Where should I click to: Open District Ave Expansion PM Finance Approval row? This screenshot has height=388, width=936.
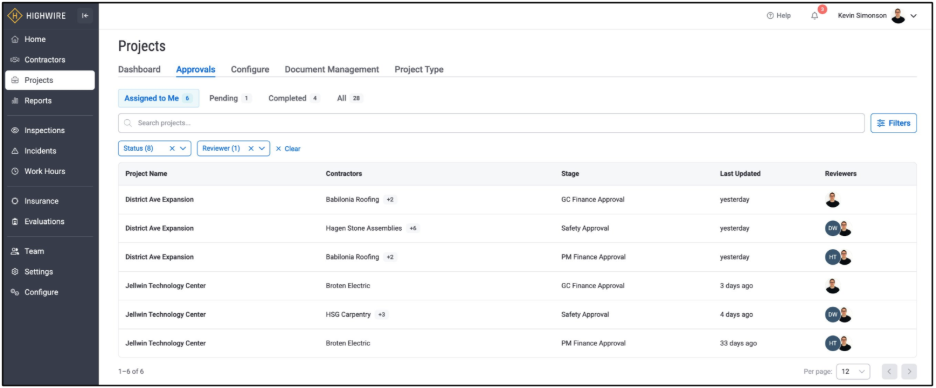(517, 257)
